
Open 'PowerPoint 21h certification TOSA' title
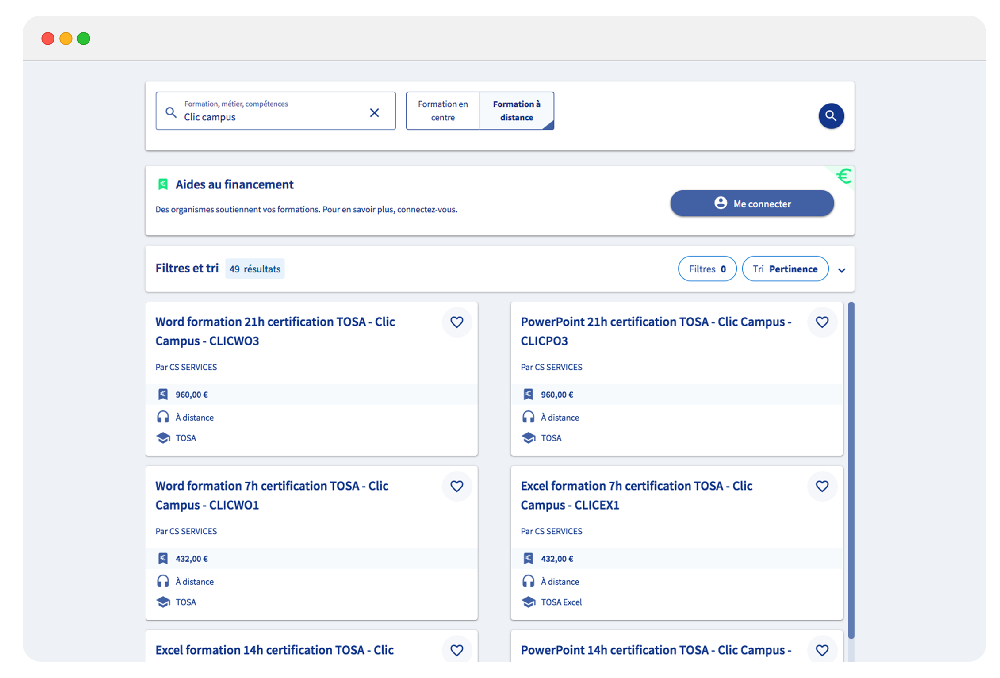[656, 331]
